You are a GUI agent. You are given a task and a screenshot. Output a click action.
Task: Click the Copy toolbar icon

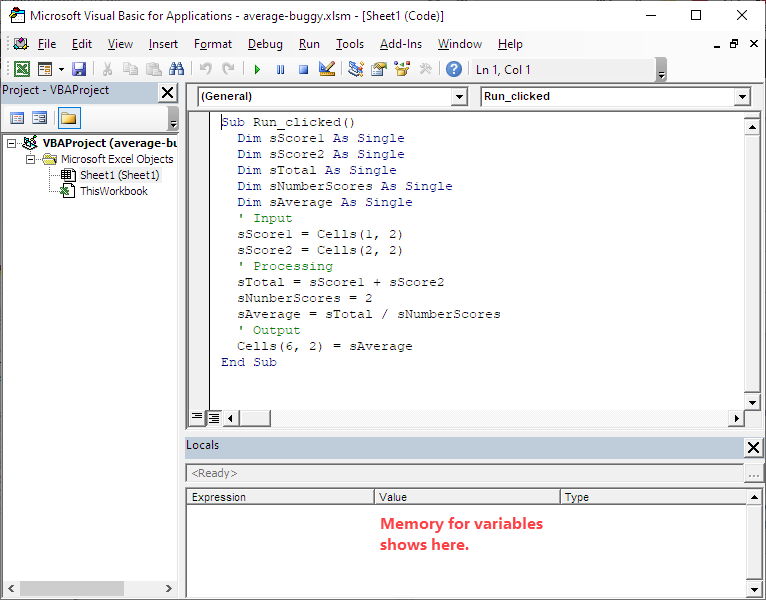130,69
